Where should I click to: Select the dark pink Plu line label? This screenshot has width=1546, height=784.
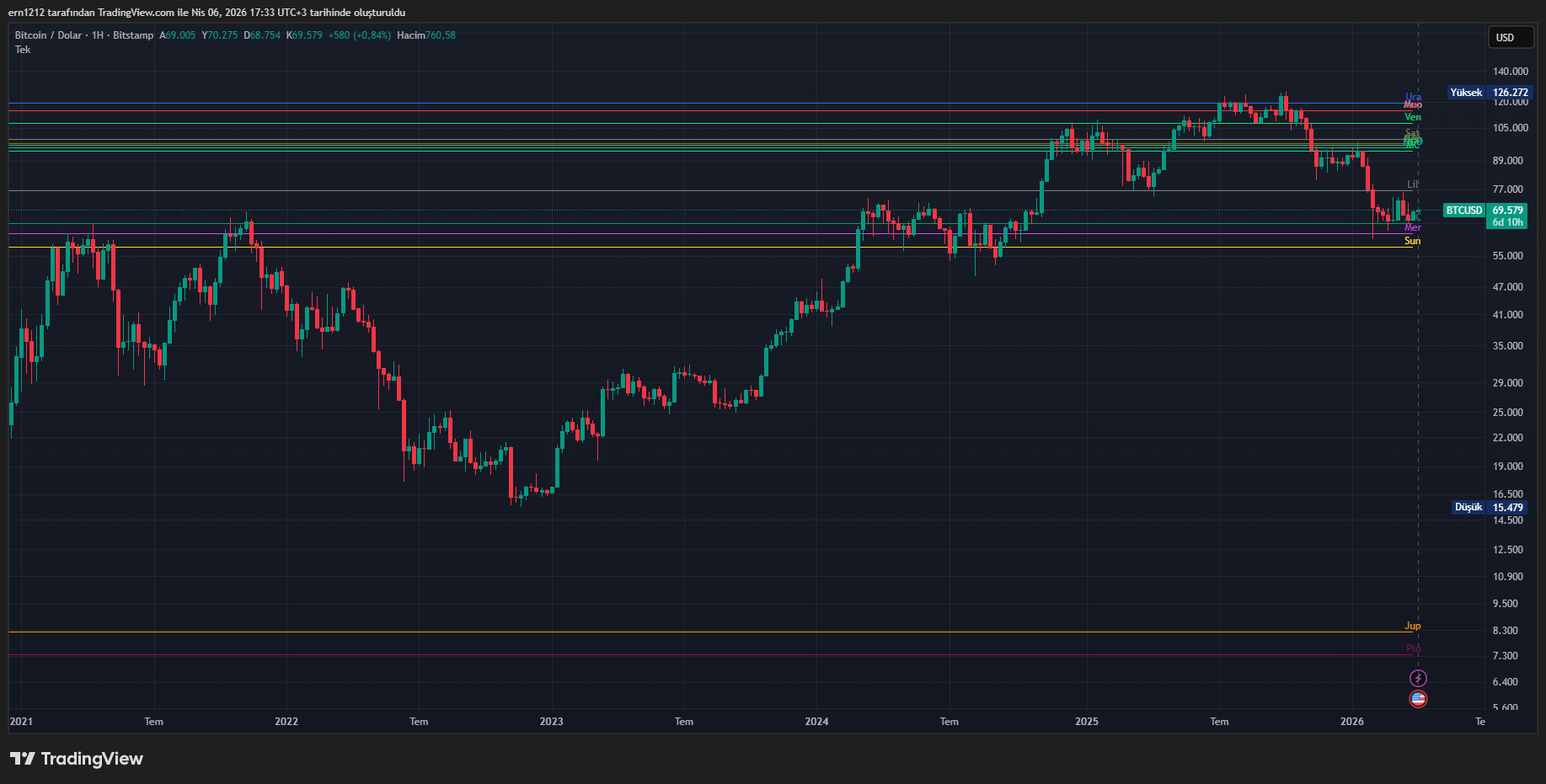pyautogui.click(x=1412, y=648)
